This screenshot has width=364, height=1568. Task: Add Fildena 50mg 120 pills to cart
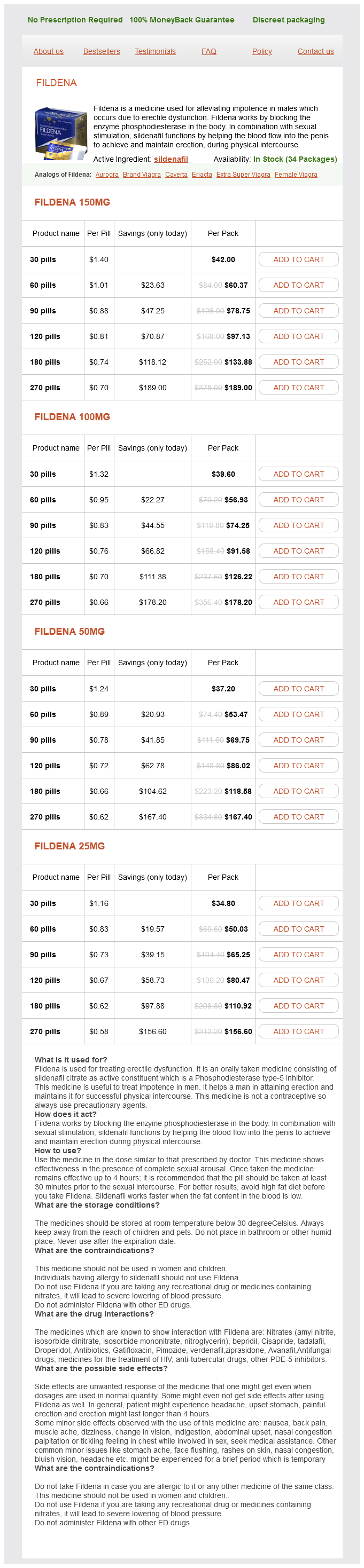click(298, 766)
